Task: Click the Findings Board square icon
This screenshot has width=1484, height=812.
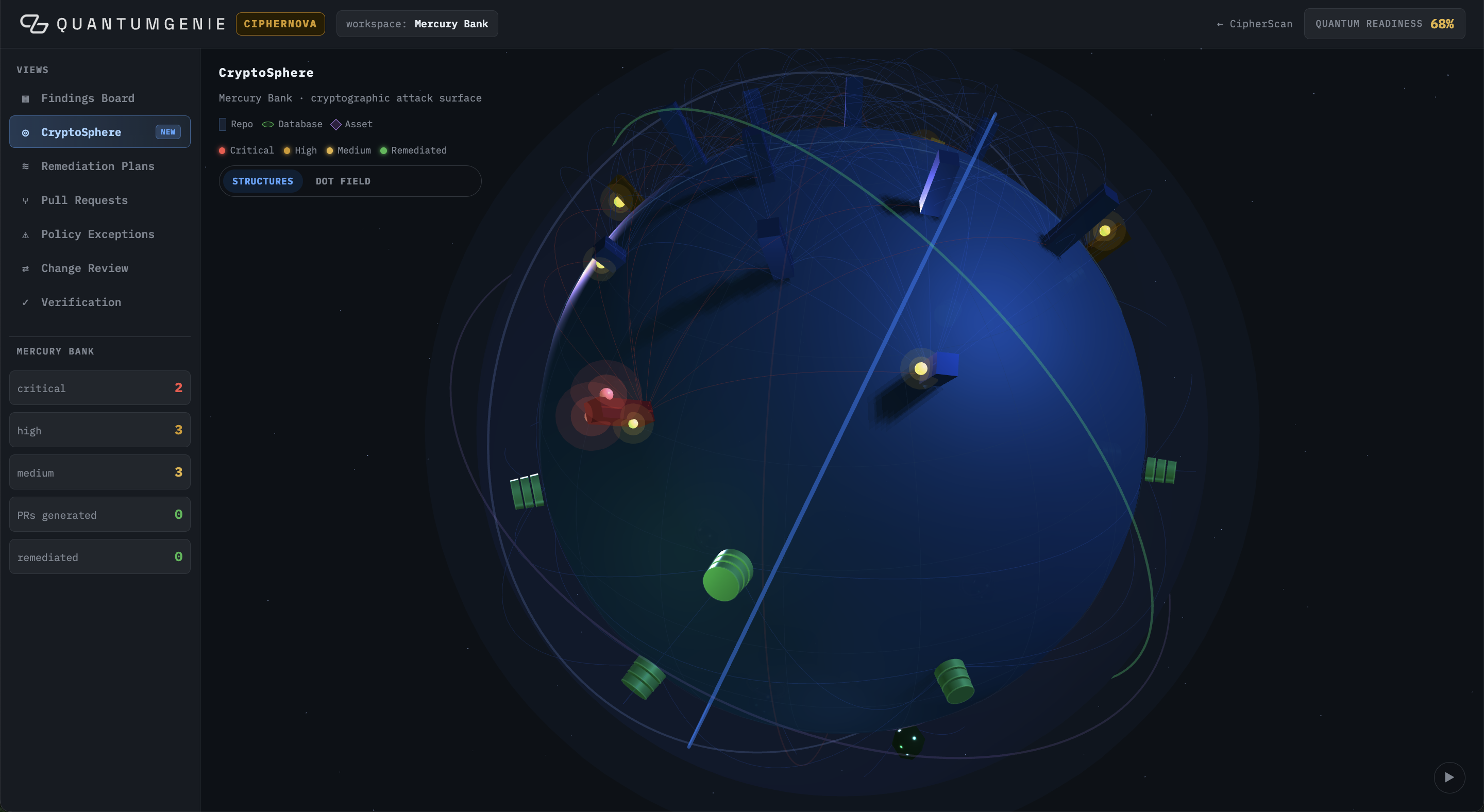Action: (x=25, y=98)
